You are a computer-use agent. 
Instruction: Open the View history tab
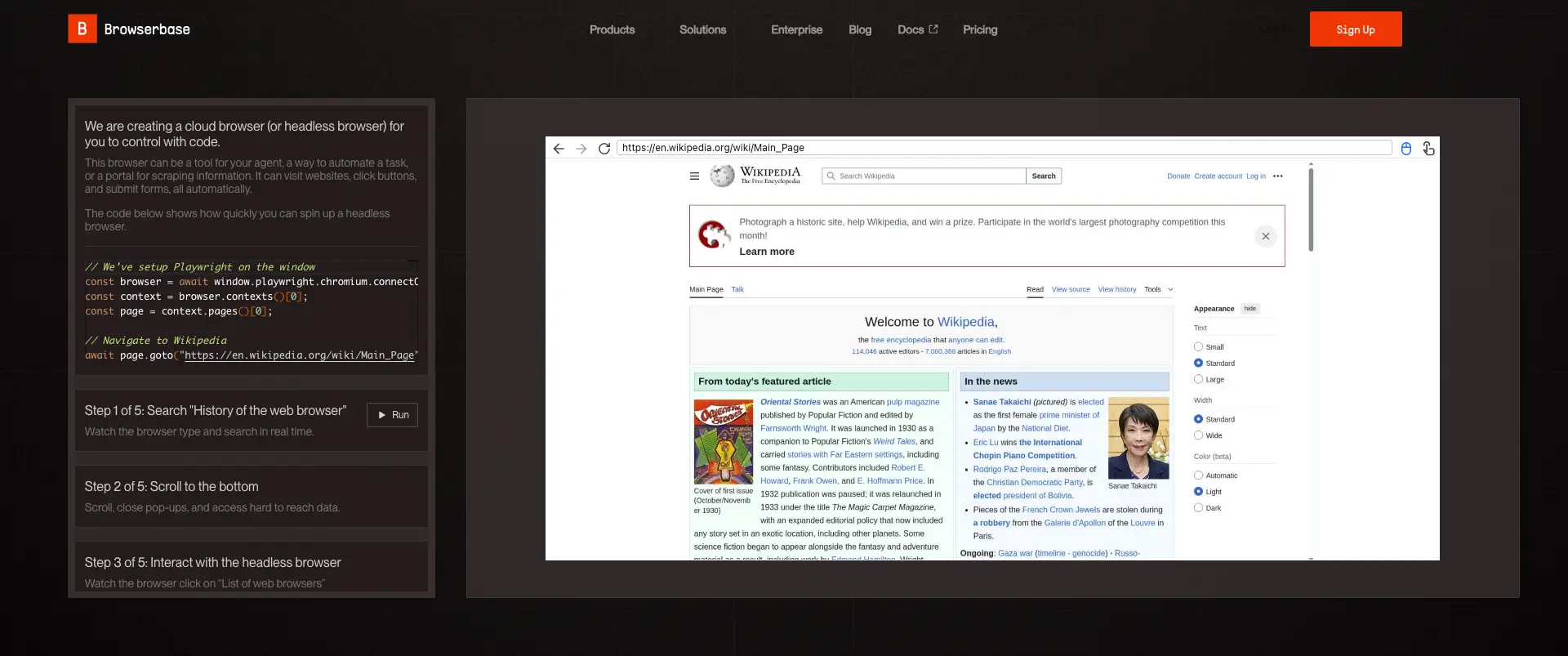pyautogui.click(x=1116, y=290)
